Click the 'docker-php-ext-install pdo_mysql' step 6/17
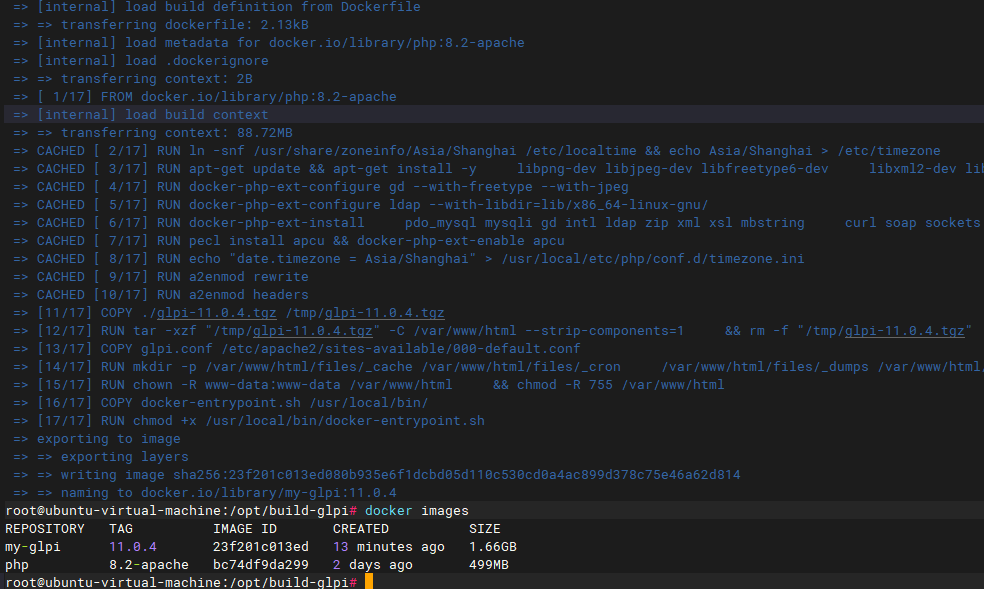The image size is (984, 589). (x=498, y=223)
